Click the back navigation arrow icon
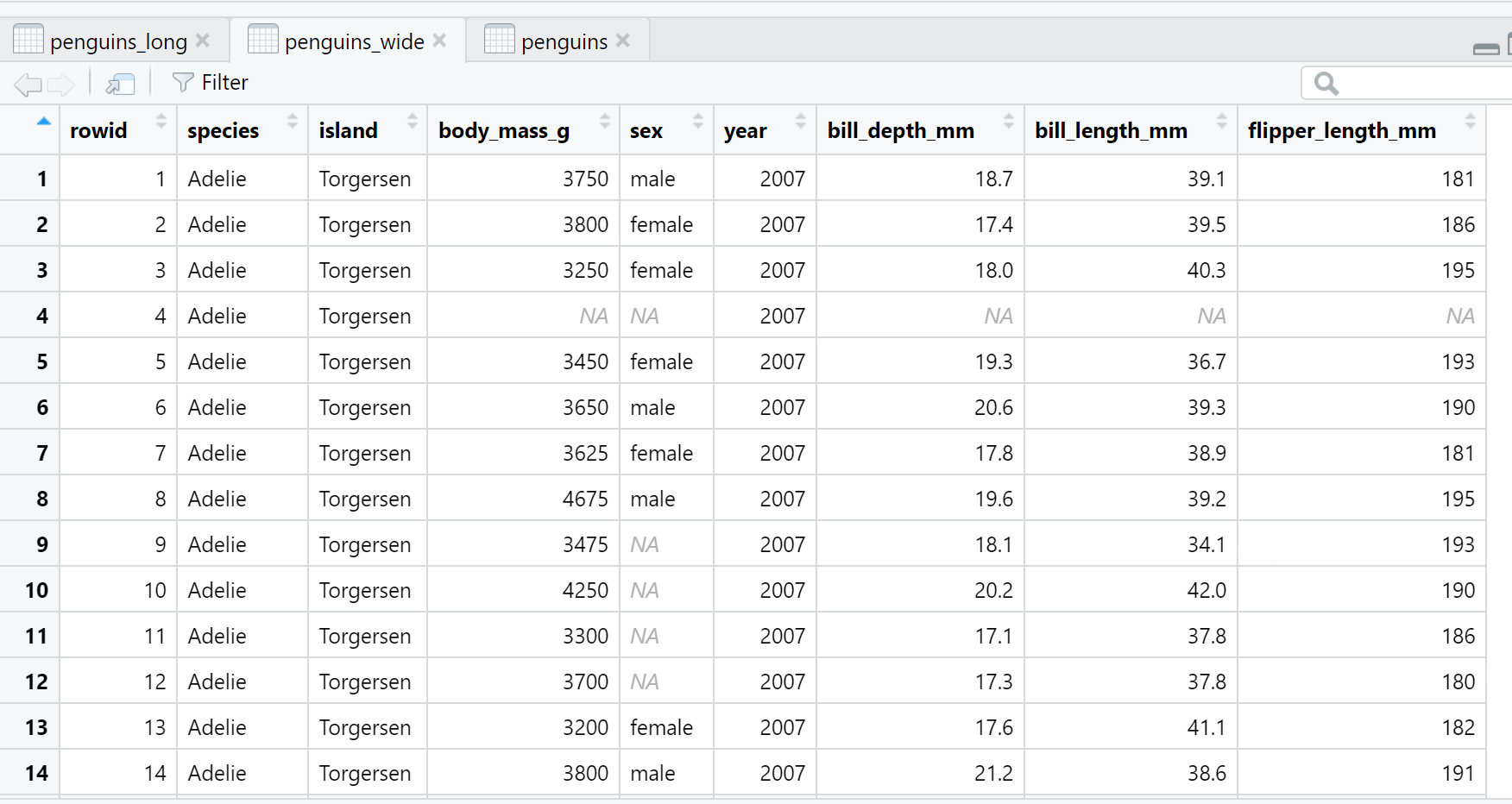Screen dimensions: 1512x804 28,84
